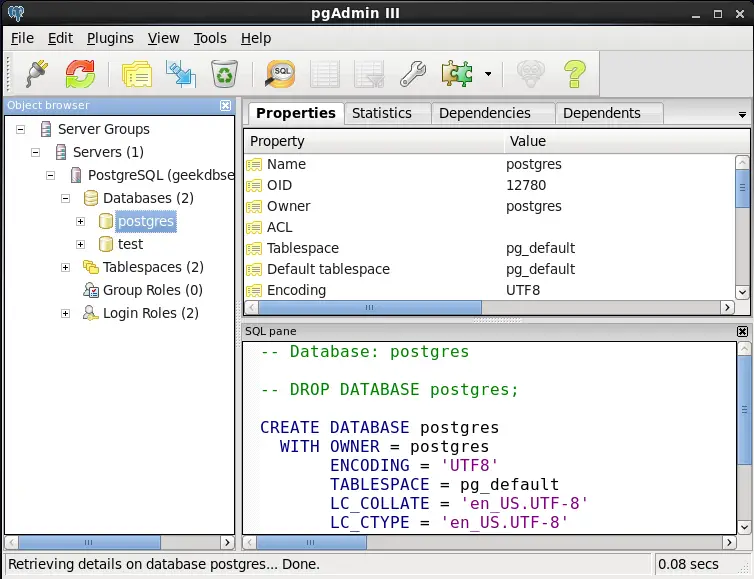Click the properties vertical scrollbar thumb
The width and height of the screenshot is (754, 579).
[742, 188]
